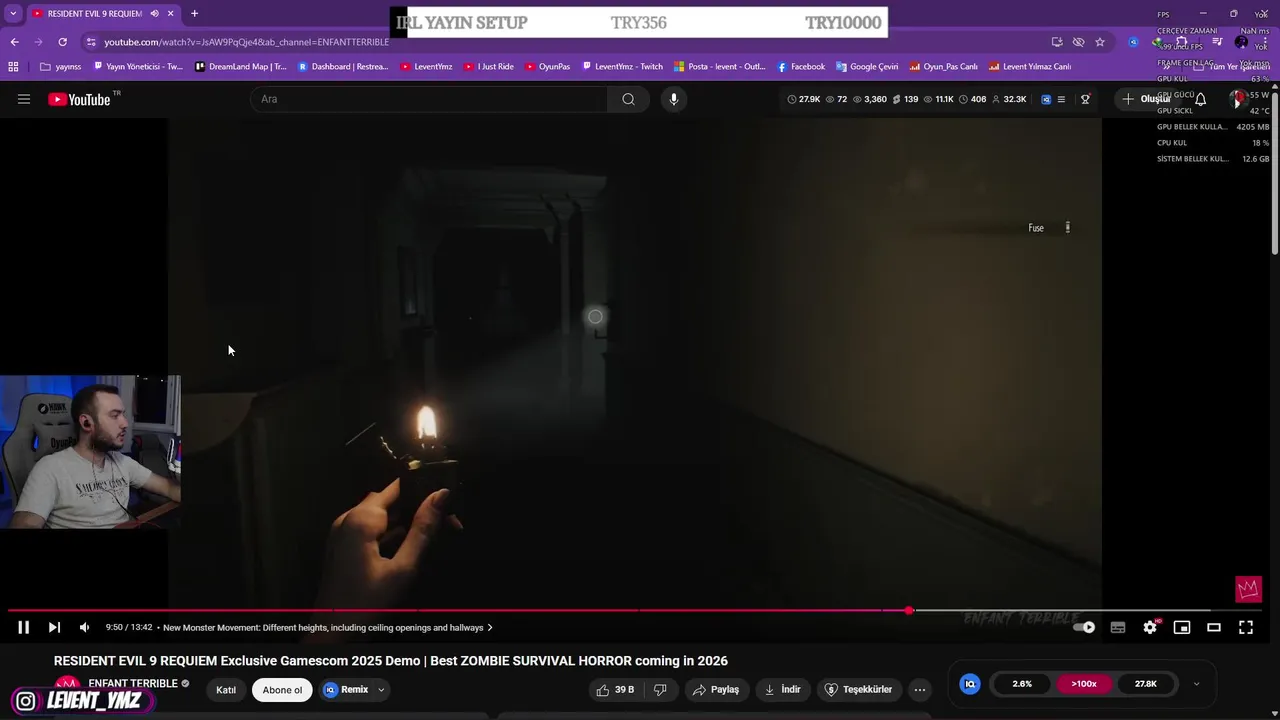This screenshot has width=1280, height=720.
Task: Click the 'İndir' download button
Action: (x=782, y=690)
